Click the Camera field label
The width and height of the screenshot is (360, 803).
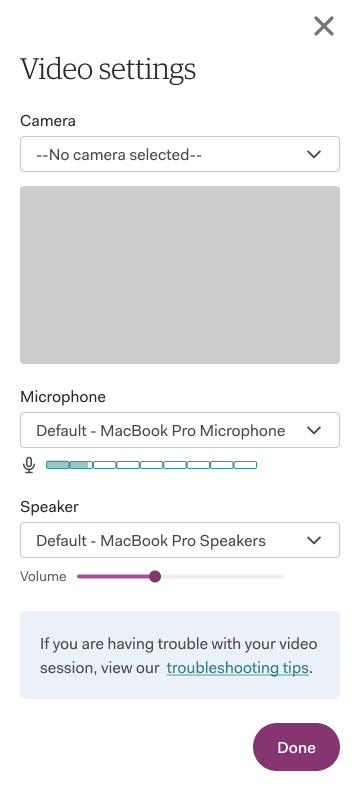coord(48,121)
